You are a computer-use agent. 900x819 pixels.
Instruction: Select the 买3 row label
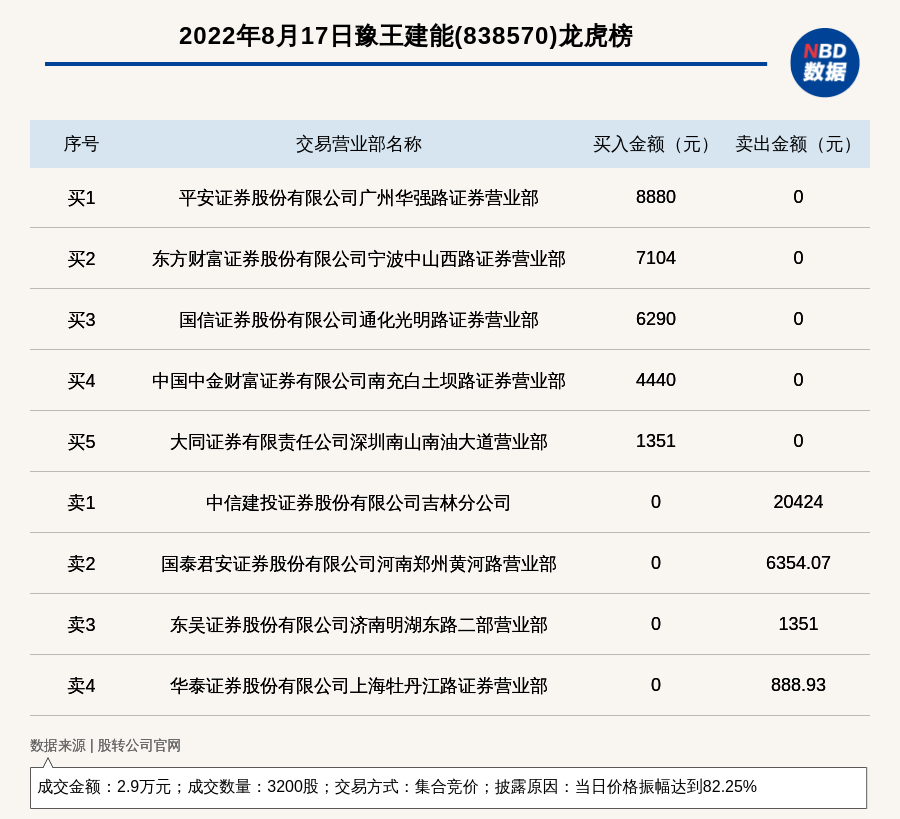(81, 320)
